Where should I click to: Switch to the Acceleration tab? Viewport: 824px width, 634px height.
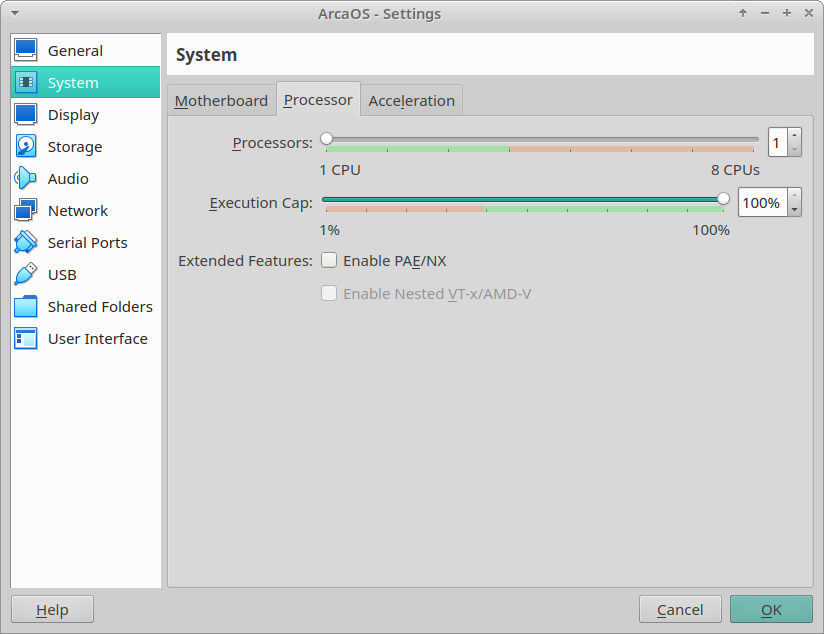[411, 101]
